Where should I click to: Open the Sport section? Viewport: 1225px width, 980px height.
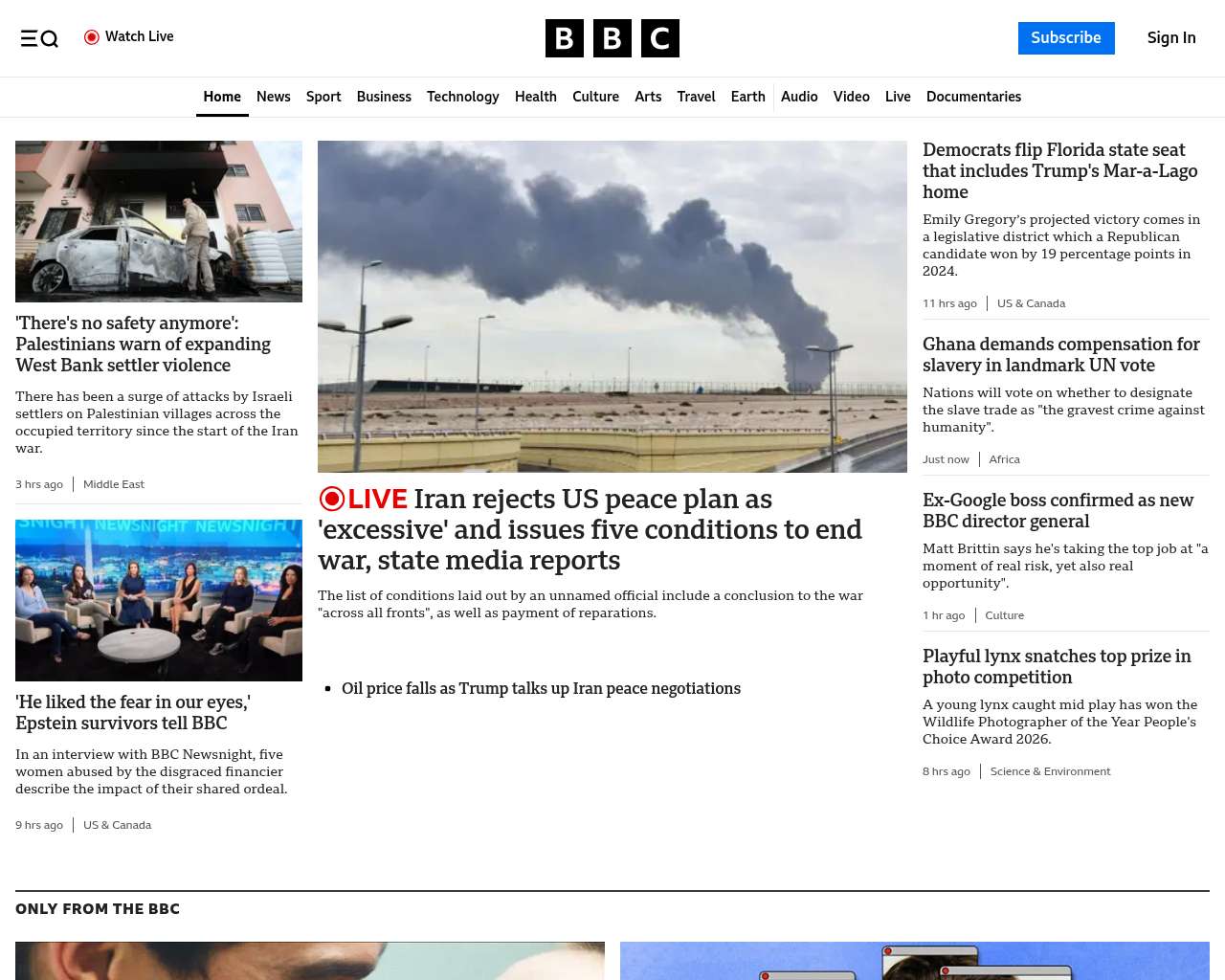(323, 97)
